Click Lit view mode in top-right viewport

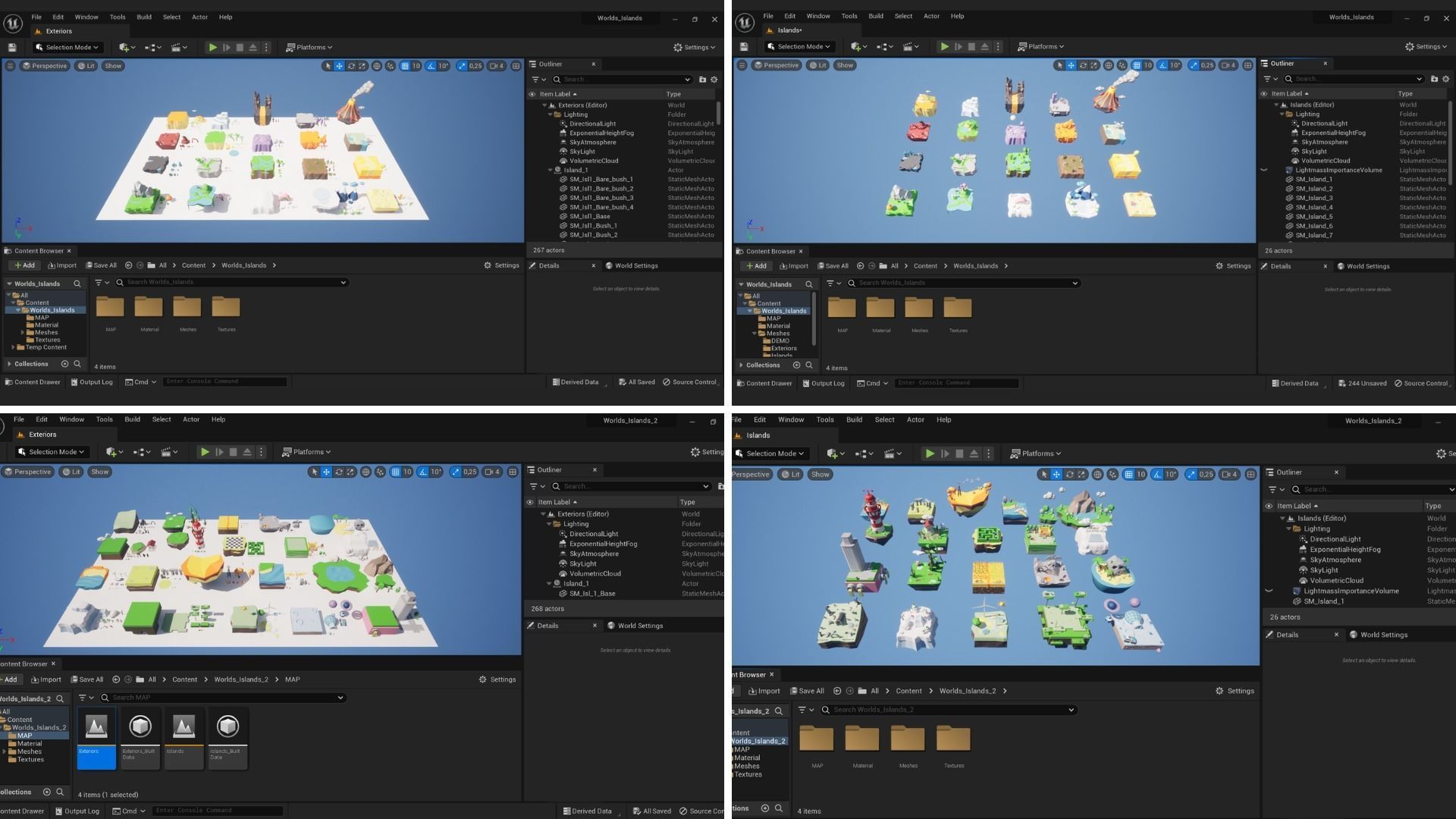817,65
